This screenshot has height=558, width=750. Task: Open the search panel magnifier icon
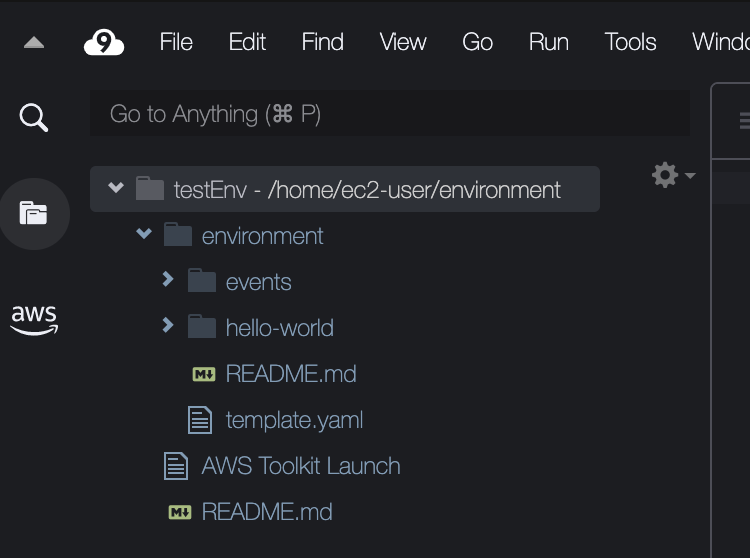33,118
